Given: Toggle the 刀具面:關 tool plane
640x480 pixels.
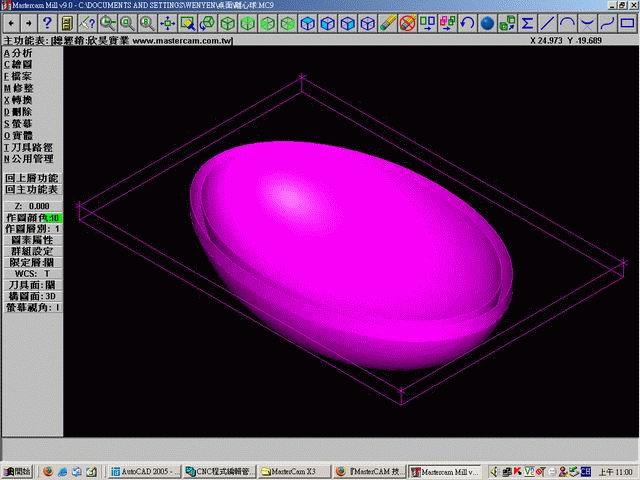Looking at the screenshot, I should [32, 285].
